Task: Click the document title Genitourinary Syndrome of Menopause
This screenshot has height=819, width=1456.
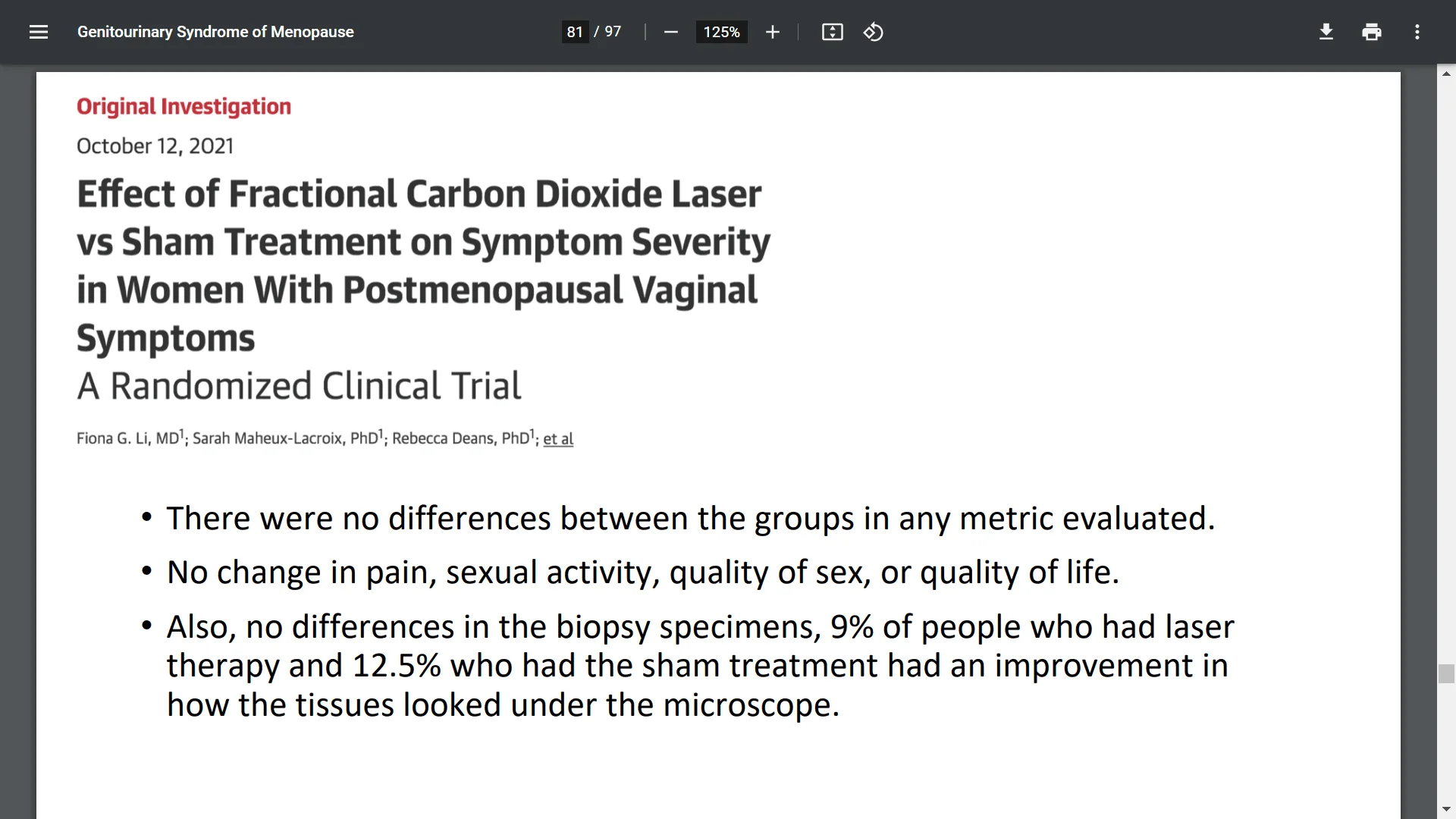Action: pos(215,32)
